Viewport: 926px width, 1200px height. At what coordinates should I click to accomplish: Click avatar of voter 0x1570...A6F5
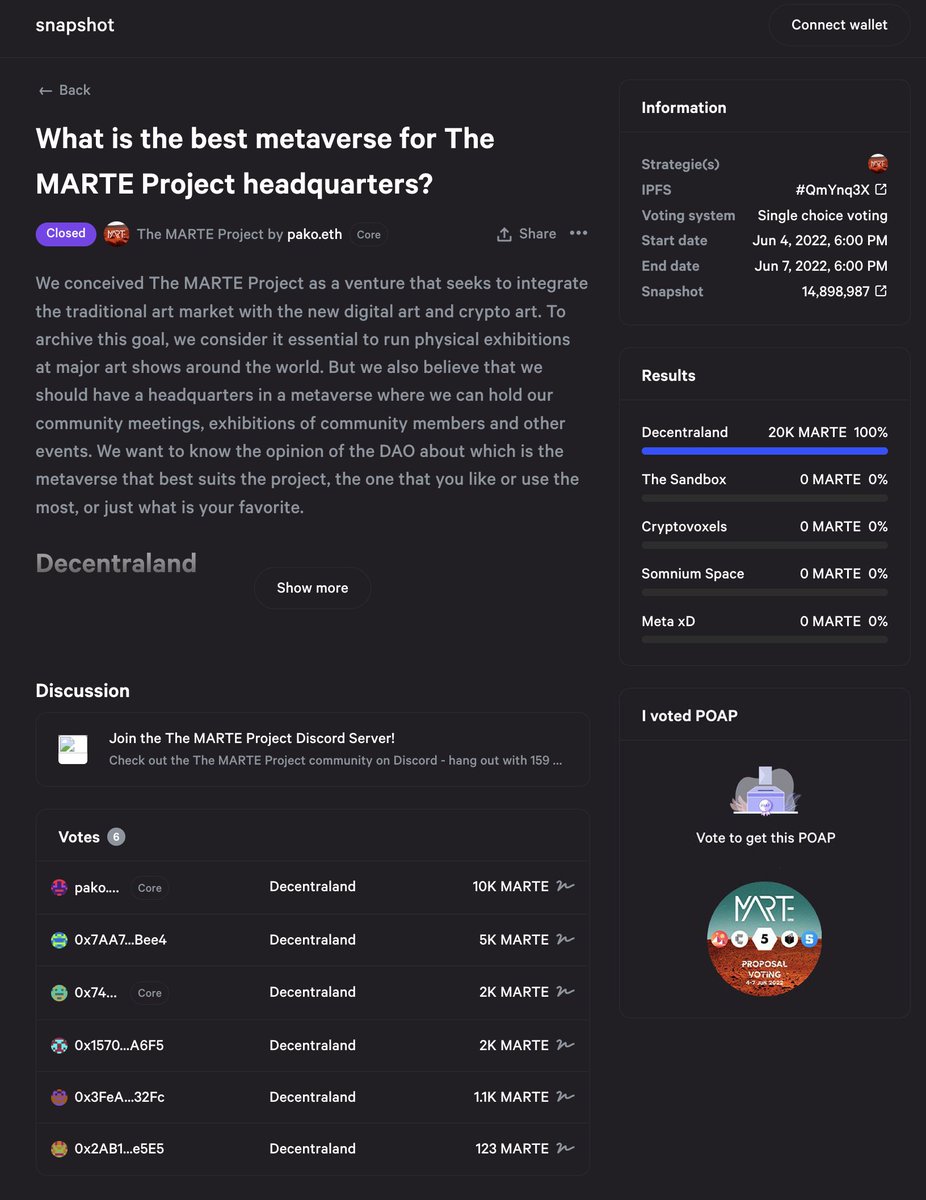pos(59,1045)
